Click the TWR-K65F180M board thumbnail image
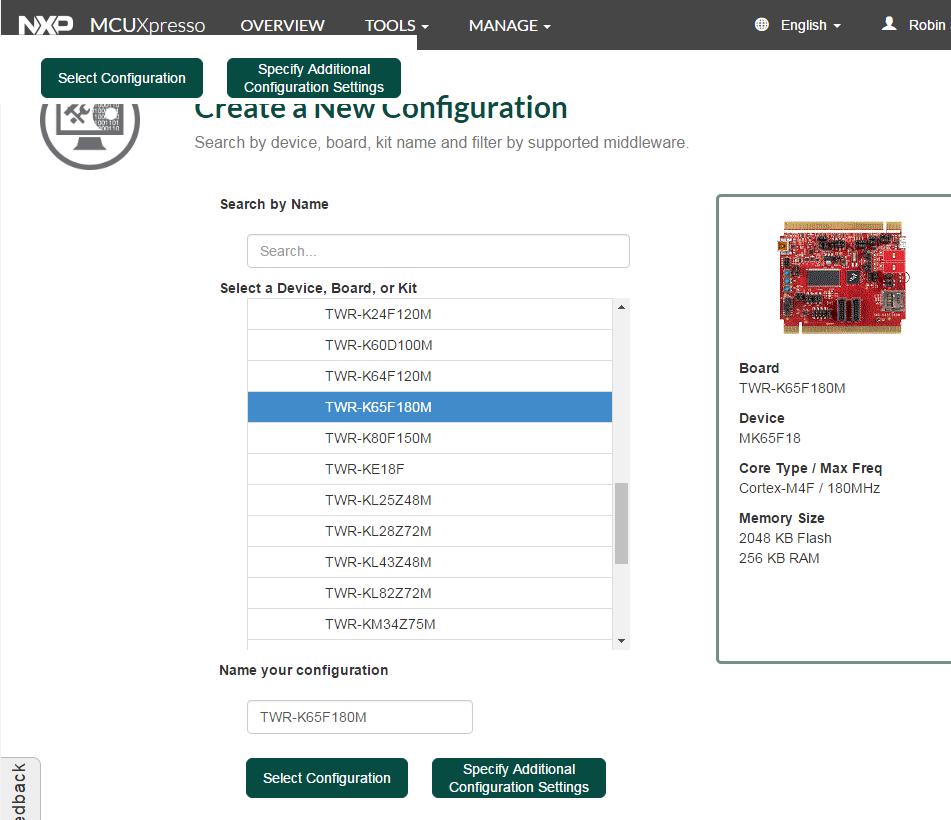This screenshot has width=951, height=820. (844, 278)
